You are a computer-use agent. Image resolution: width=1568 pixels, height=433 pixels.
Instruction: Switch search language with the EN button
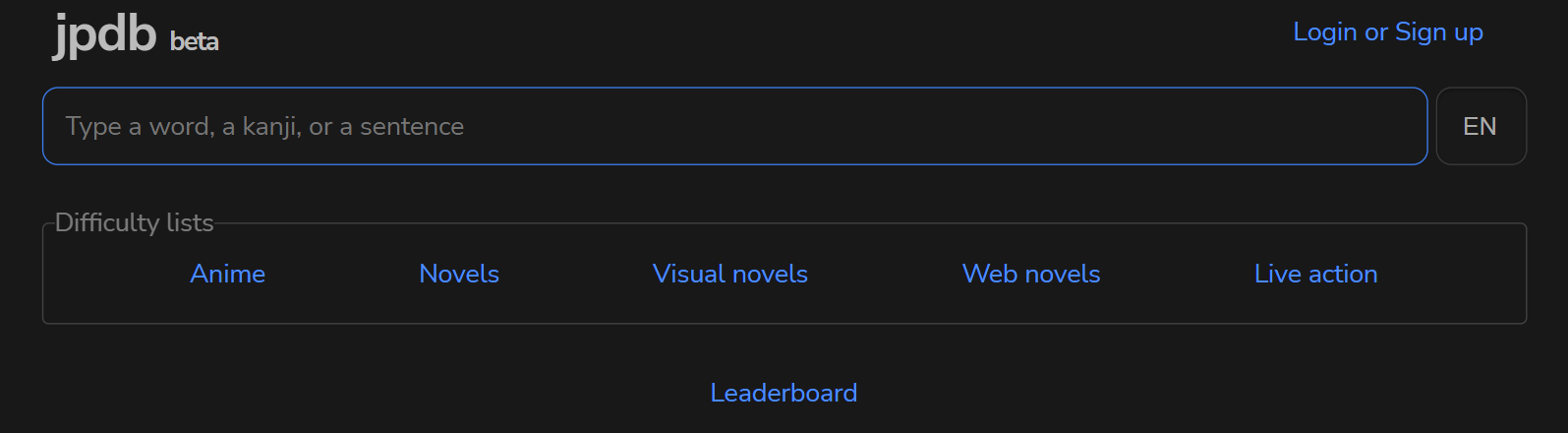click(x=1480, y=126)
